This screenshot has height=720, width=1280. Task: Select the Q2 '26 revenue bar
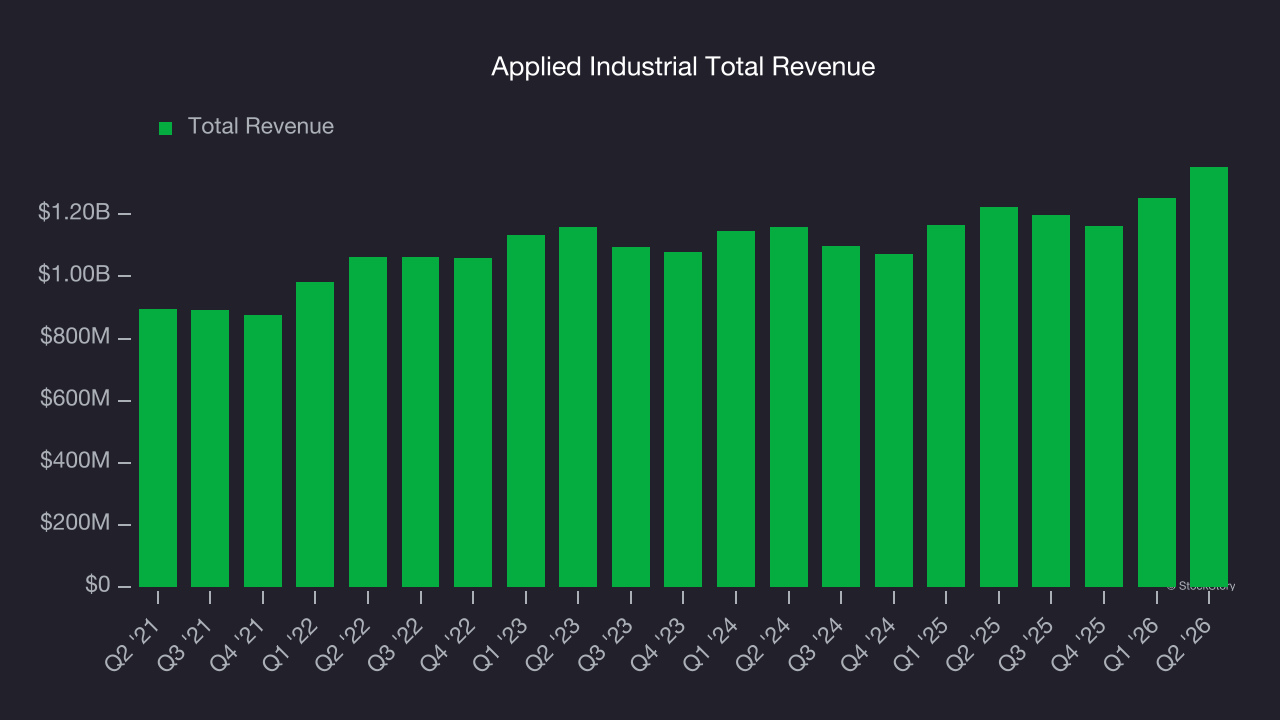point(1209,377)
